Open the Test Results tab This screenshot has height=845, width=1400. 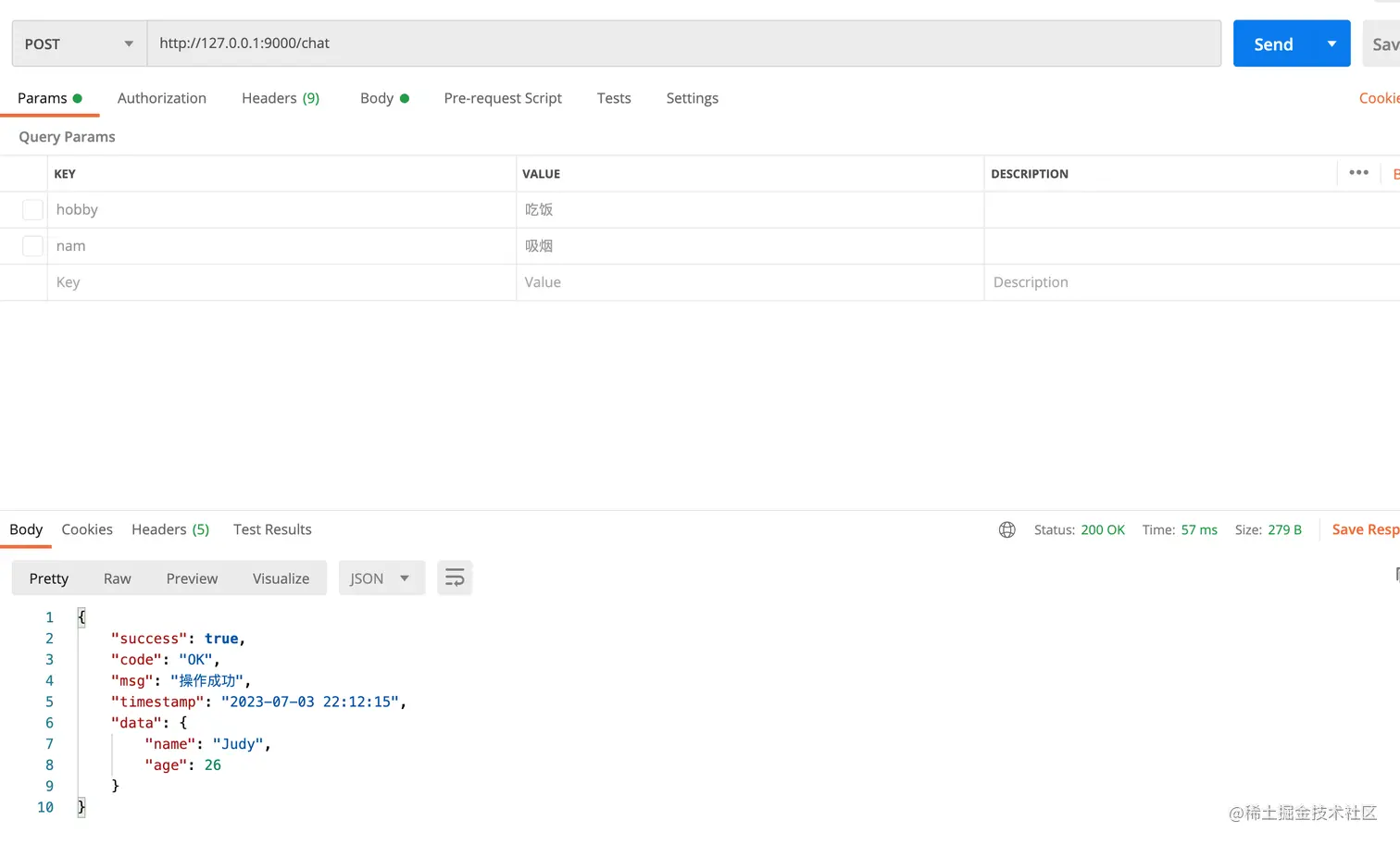(x=272, y=529)
